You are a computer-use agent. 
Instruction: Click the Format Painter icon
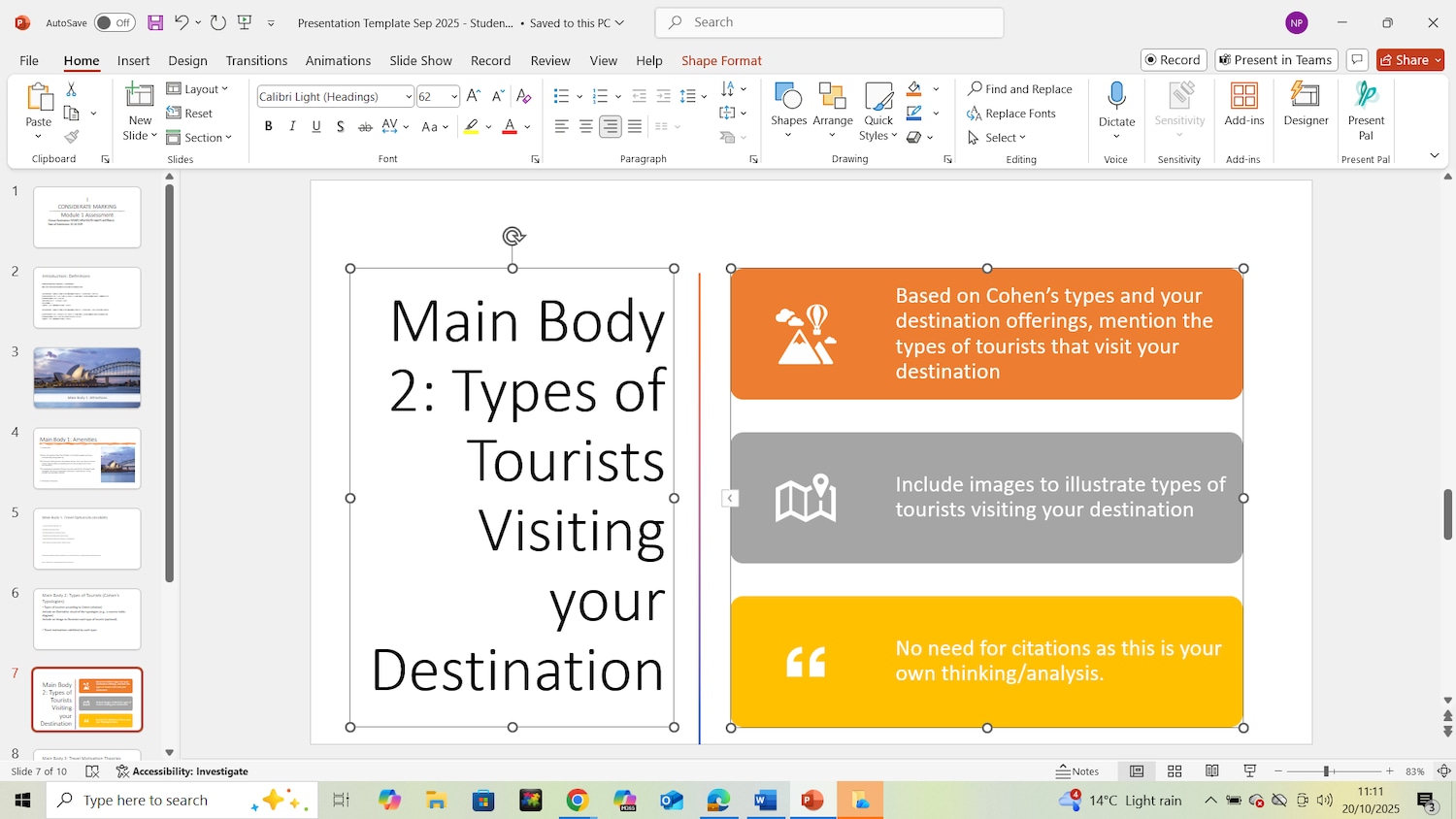coord(71,137)
